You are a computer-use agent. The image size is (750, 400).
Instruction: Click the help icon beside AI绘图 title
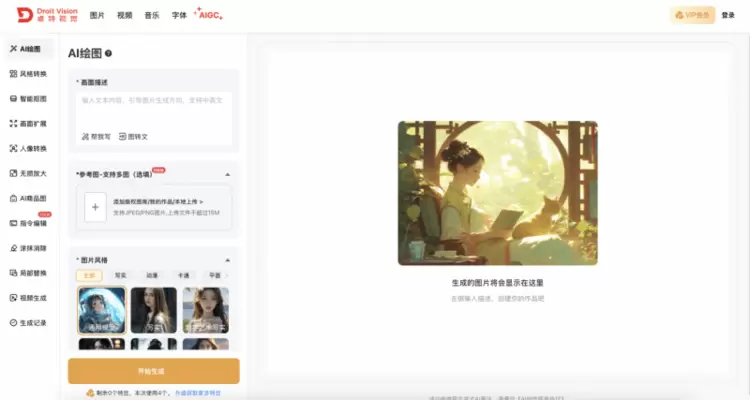108,54
